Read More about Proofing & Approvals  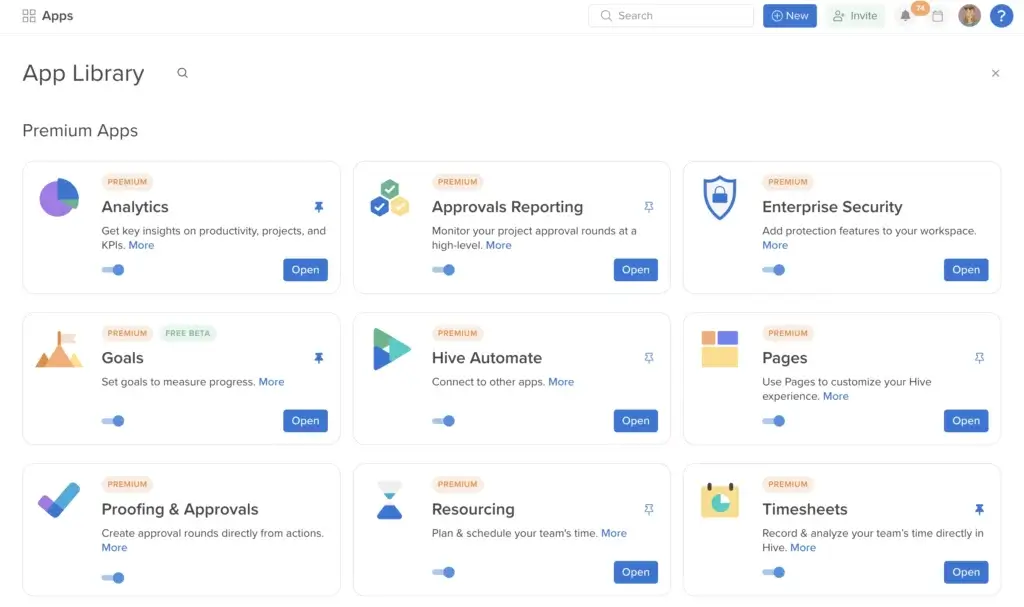114,548
